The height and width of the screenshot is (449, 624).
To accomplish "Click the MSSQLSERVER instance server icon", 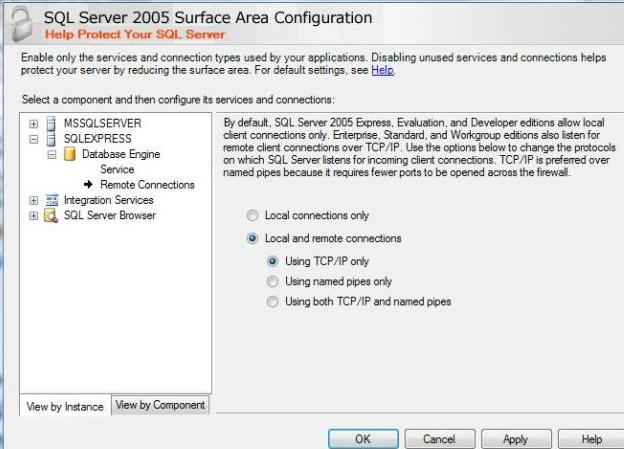I will (51, 123).
